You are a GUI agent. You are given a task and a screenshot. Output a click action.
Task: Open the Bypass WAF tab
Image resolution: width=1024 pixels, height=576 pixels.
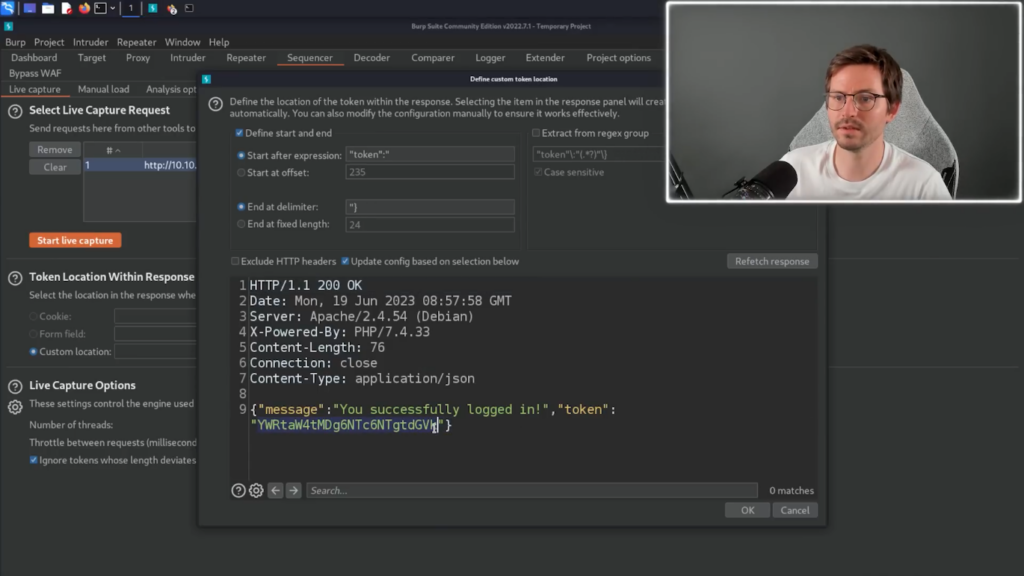(x=35, y=73)
